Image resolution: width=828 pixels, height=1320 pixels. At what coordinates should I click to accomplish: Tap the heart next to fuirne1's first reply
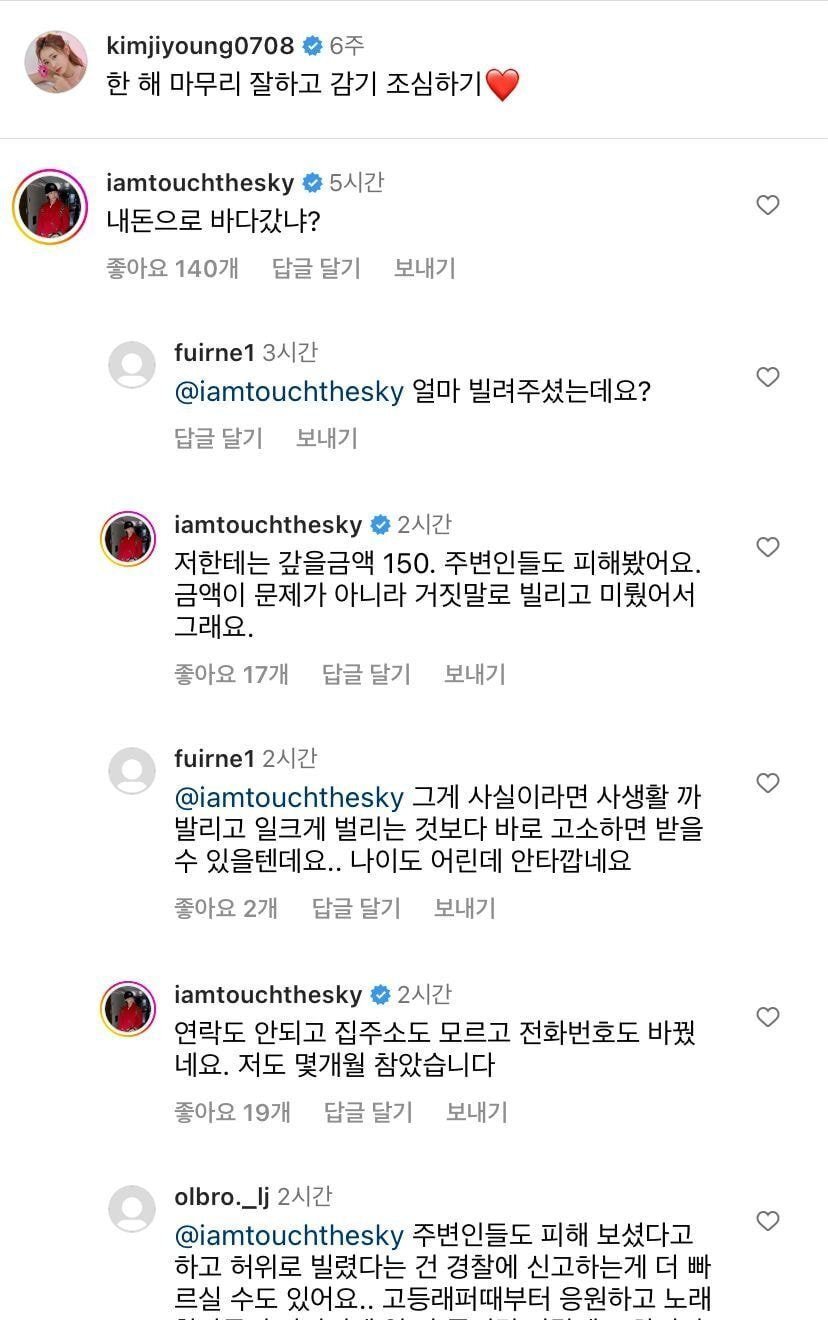pyautogui.click(x=768, y=377)
